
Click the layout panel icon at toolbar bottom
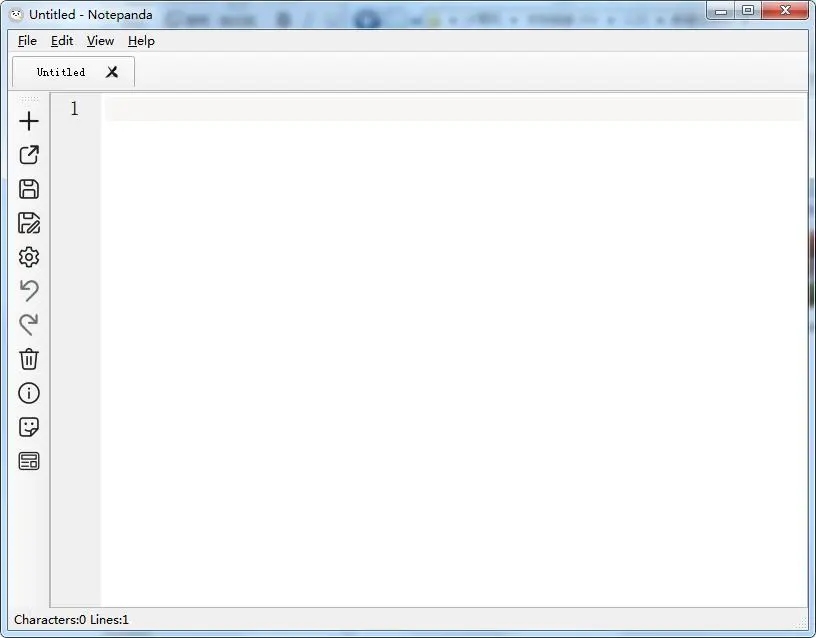[x=29, y=461]
